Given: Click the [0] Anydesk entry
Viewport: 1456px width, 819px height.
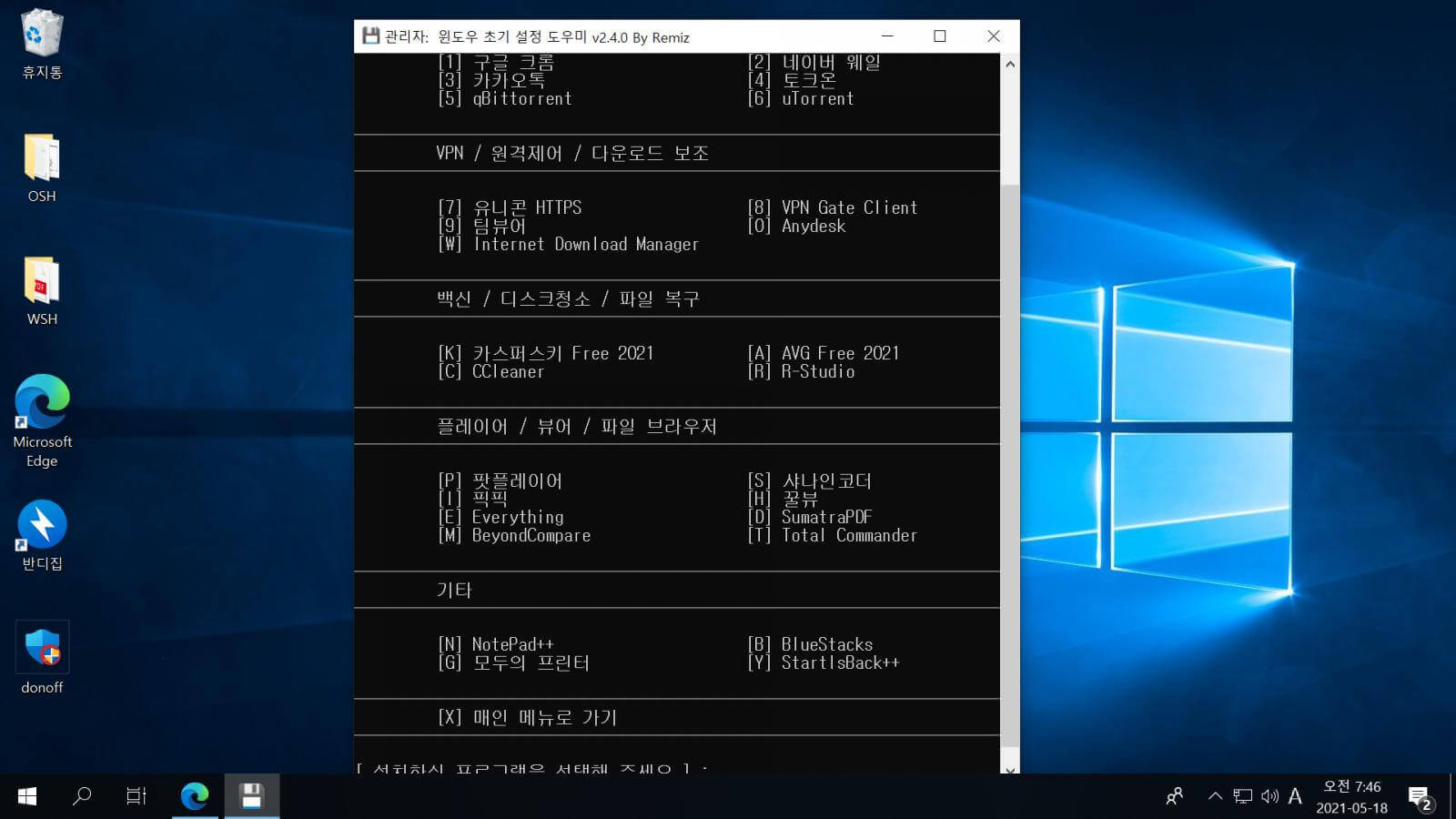Looking at the screenshot, I should (x=796, y=226).
